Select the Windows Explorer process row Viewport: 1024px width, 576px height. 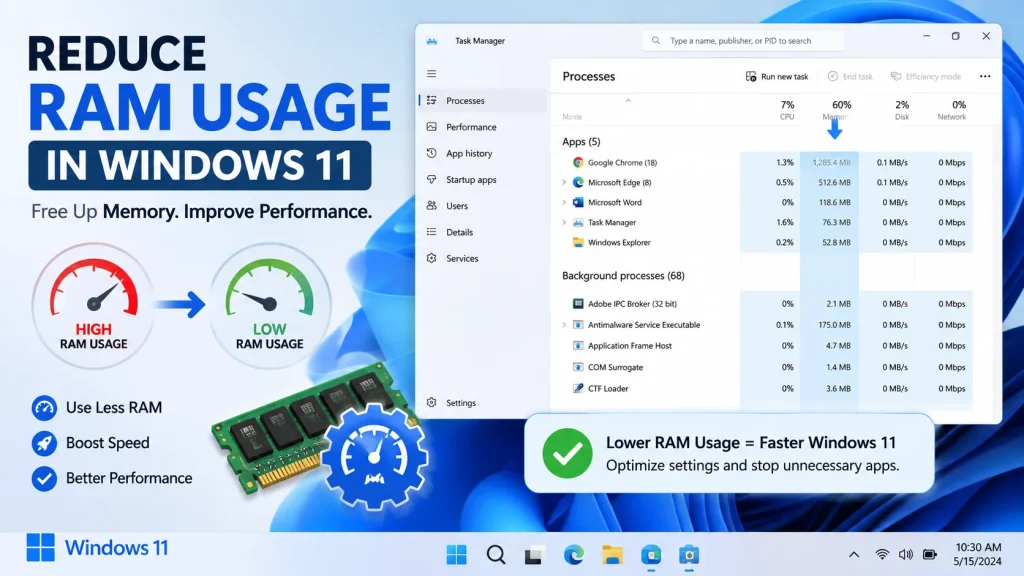point(767,242)
